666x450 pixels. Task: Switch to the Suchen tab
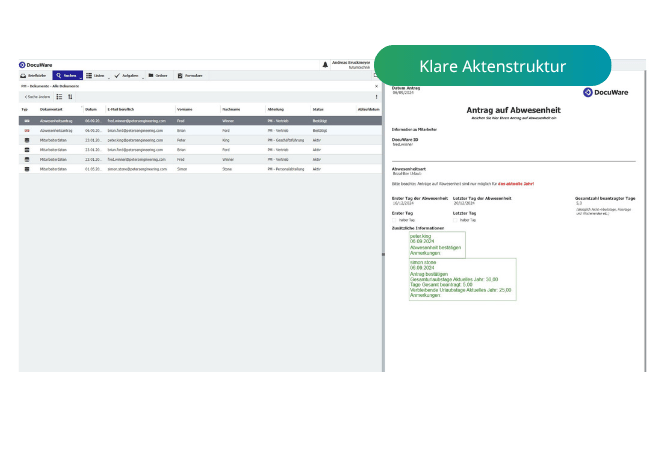click(66, 76)
